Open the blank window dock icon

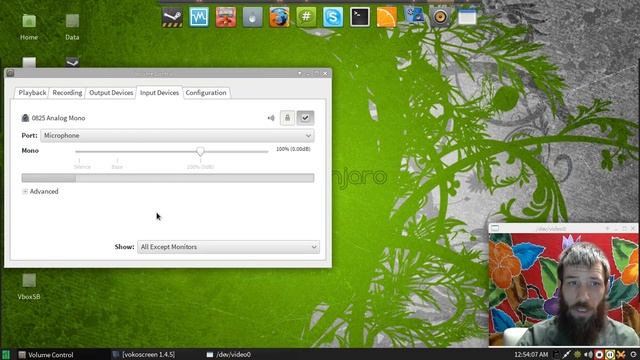point(467,17)
